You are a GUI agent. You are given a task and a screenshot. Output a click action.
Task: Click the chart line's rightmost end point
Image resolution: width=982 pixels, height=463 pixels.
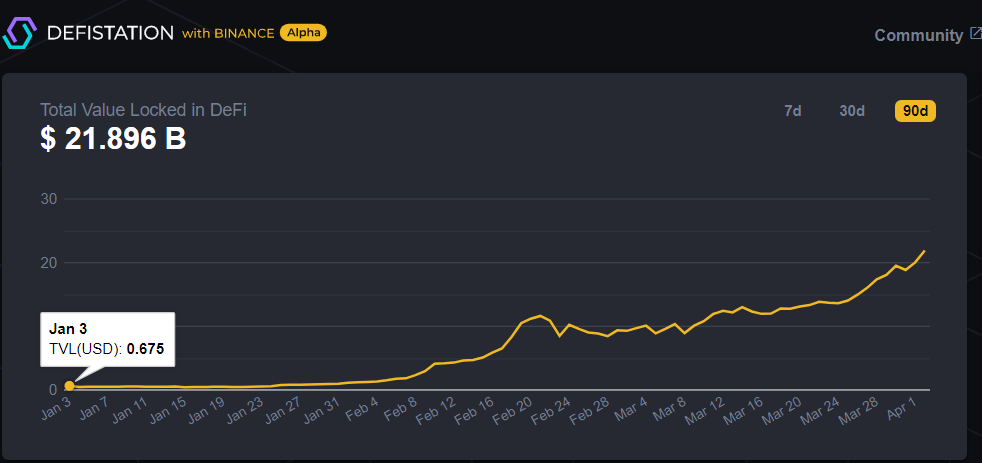[x=924, y=251]
